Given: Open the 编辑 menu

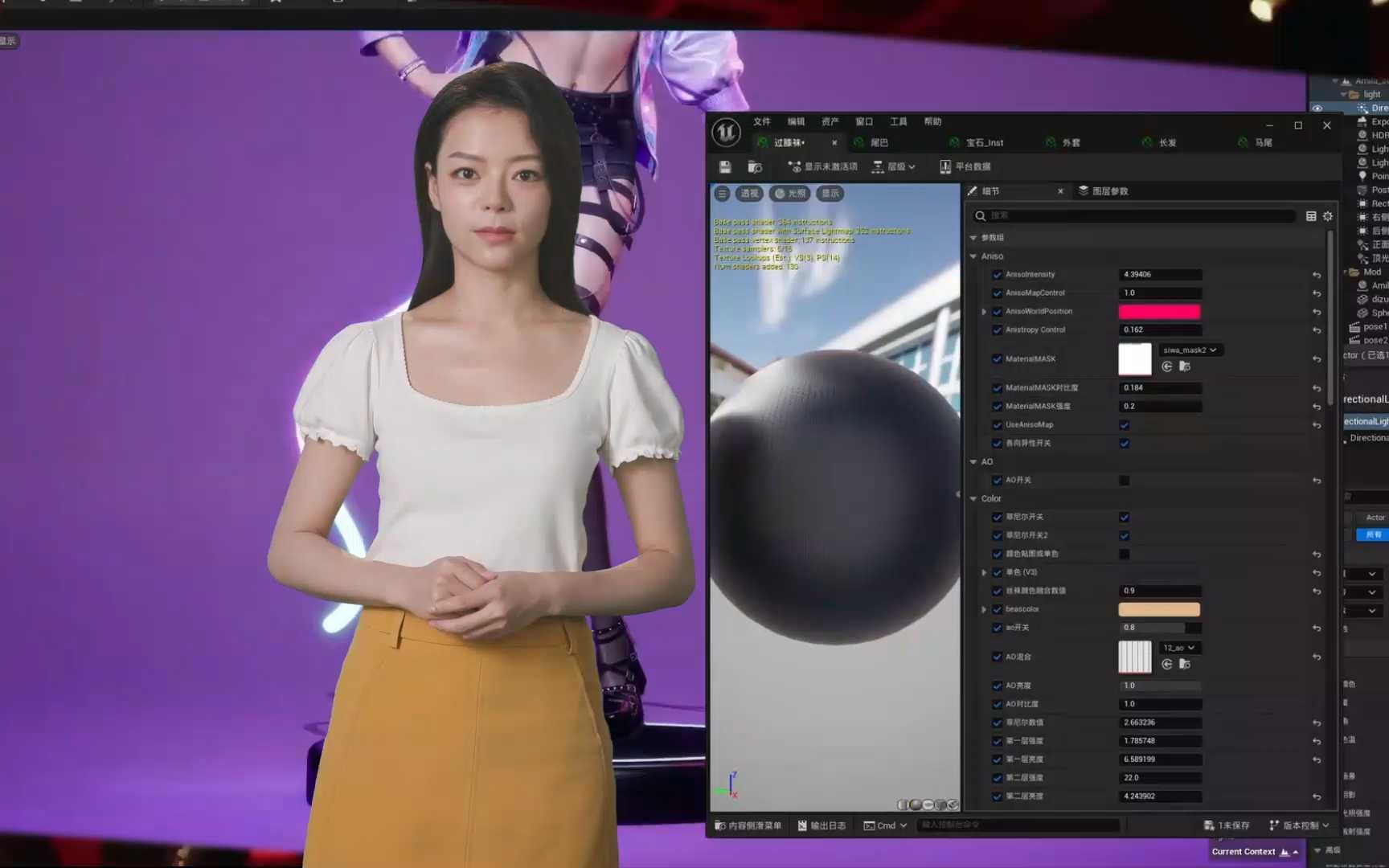Looking at the screenshot, I should click(797, 121).
